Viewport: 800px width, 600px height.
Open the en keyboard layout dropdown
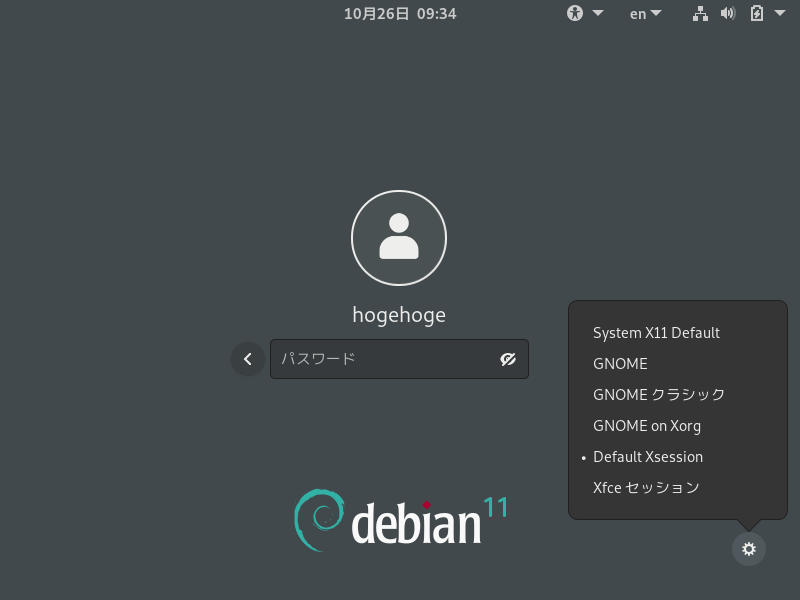pyautogui.click(x=644, y=13)
